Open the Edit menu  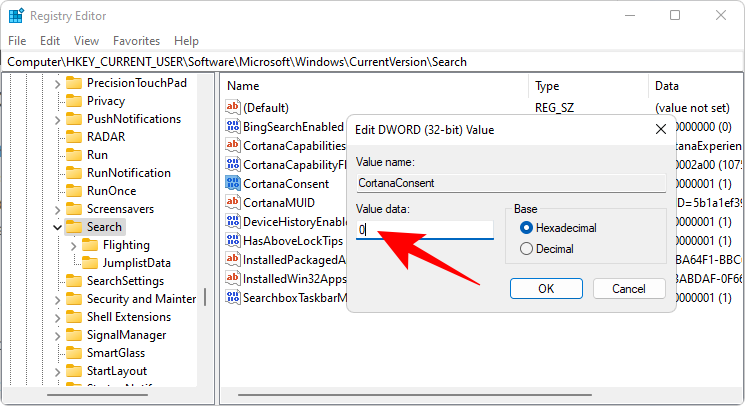pyautogui.click(x=50, y=41)
